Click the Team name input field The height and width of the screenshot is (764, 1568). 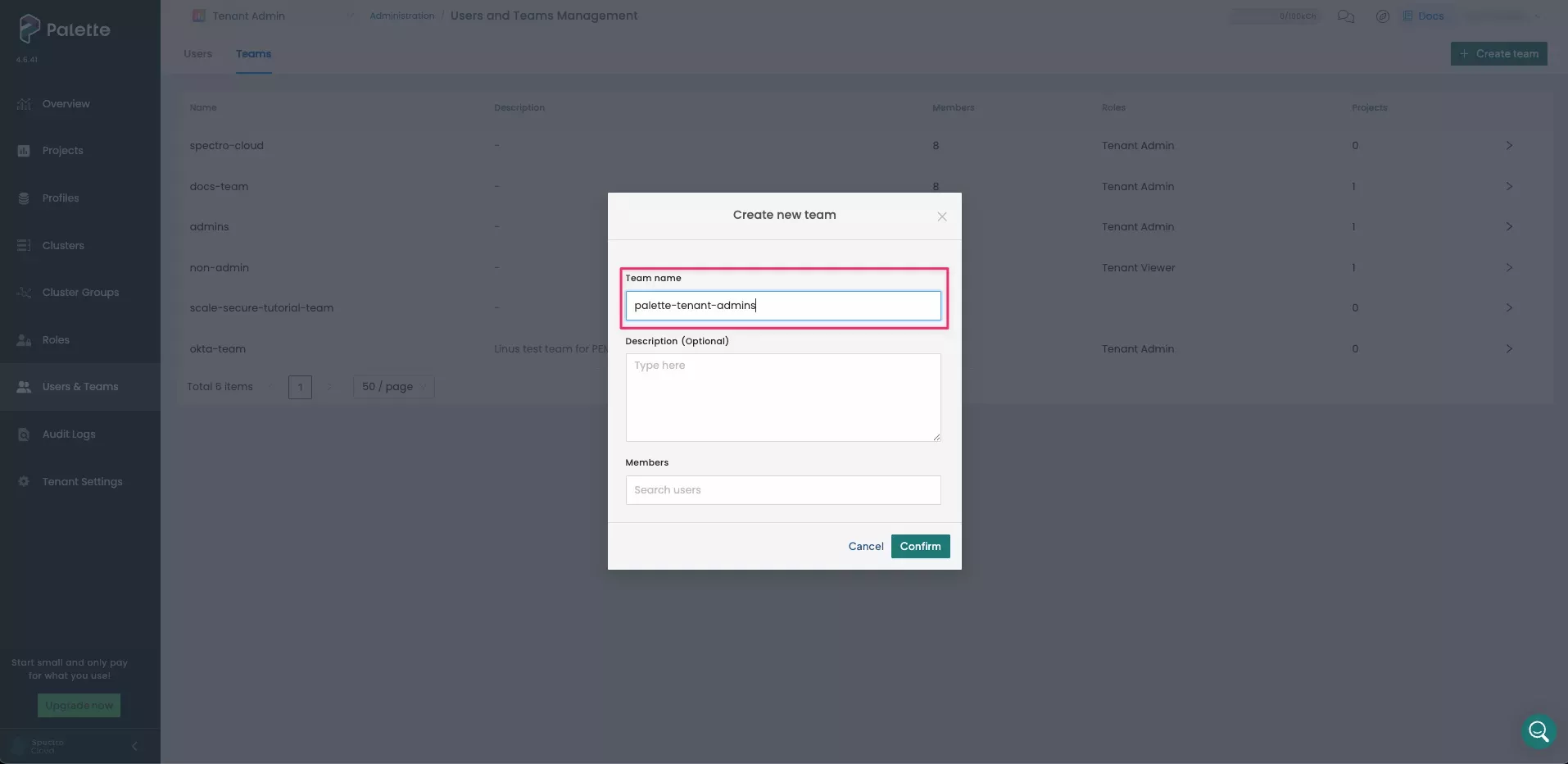[x=782, y=306]
